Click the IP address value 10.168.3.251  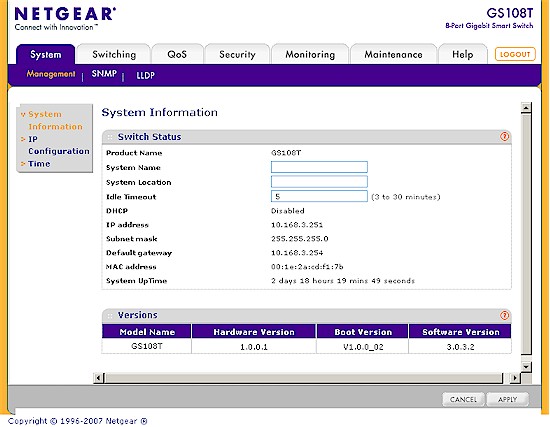pyautogui.click(x=297, y=225)
